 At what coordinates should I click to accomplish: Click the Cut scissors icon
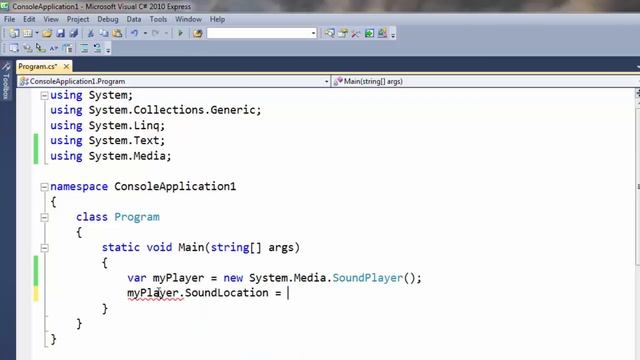[91, 33]
